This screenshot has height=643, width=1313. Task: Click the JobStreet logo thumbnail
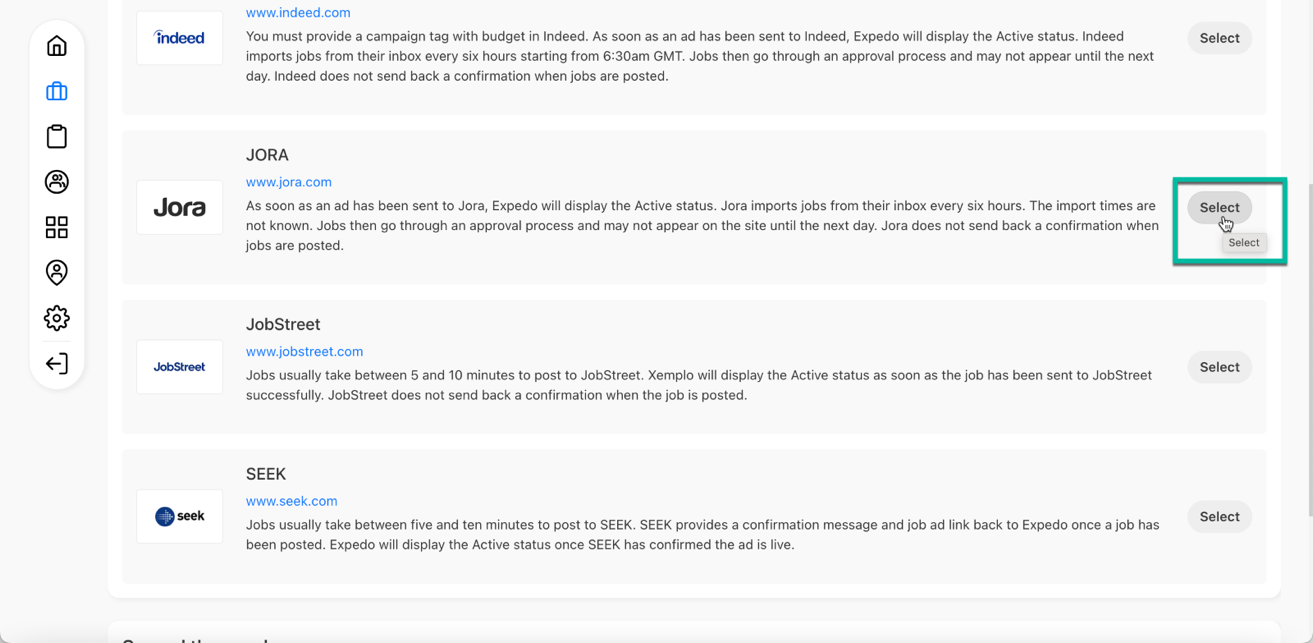pyautogui.click(x=179, y=366)
